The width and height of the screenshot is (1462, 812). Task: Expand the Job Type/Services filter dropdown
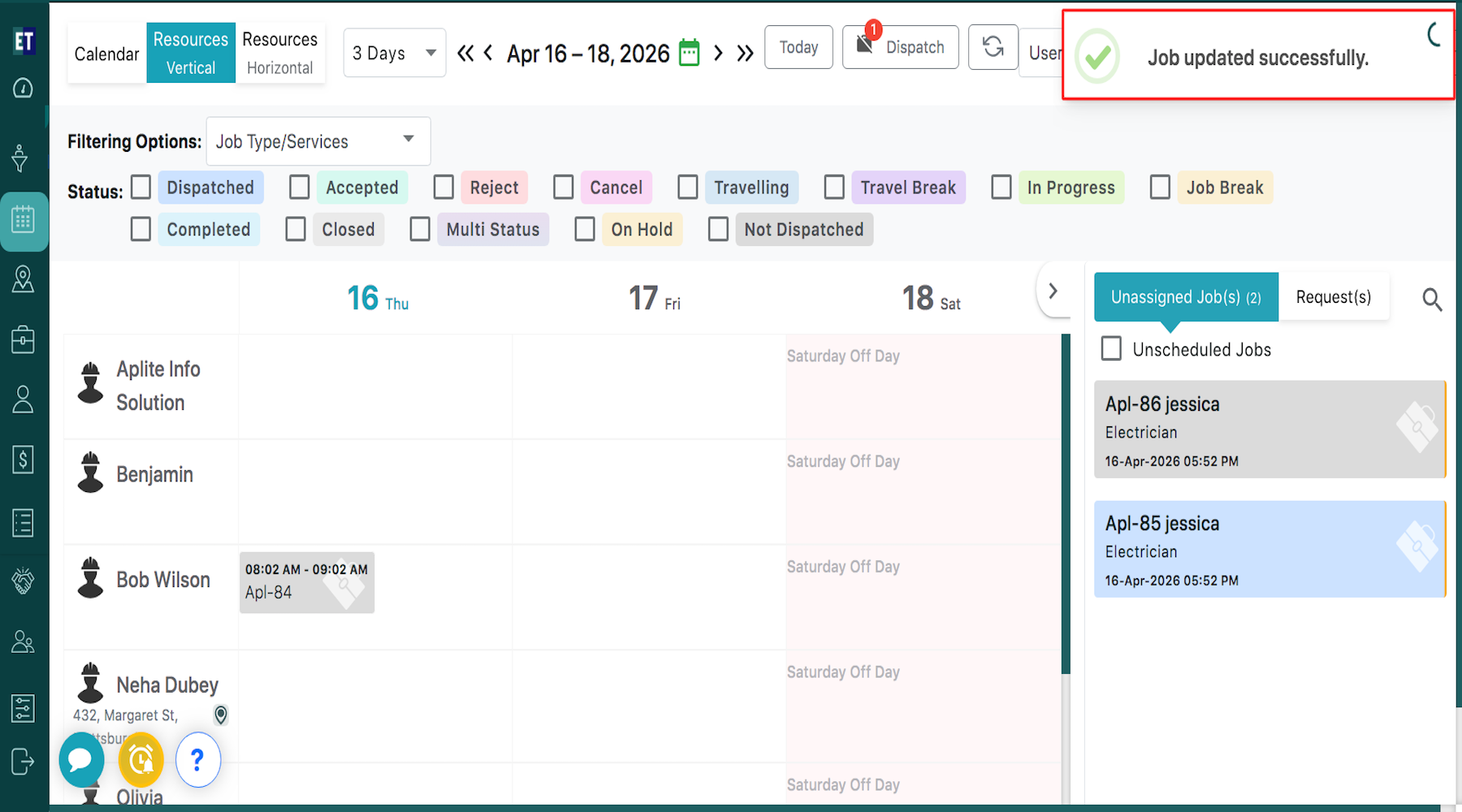coord(318,141)
